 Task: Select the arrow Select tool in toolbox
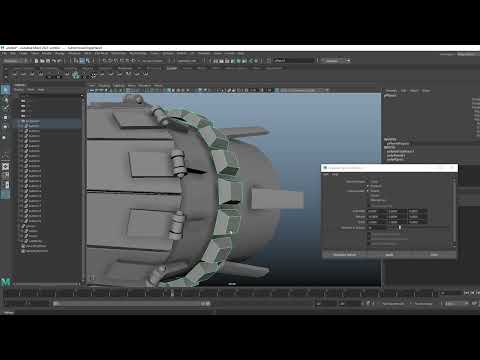(5, 89)
